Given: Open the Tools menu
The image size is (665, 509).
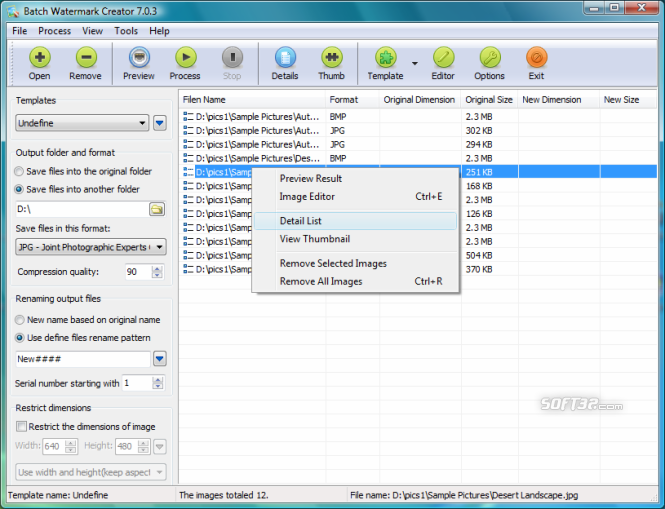Looking at the screenshot, I should [x=126, y=31].
